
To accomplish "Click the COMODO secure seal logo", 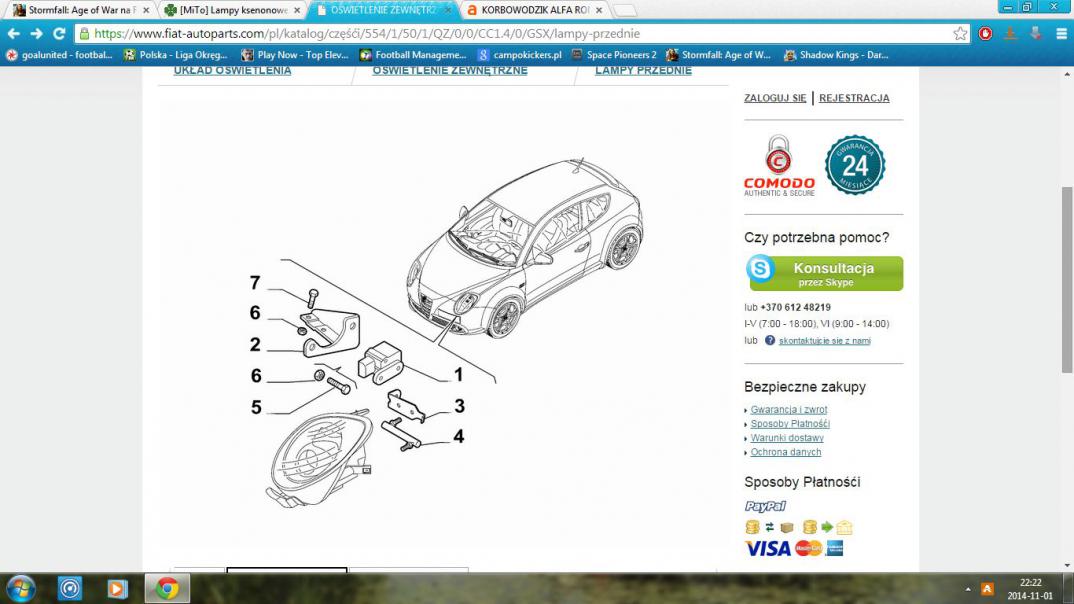I will coord(779,166).
